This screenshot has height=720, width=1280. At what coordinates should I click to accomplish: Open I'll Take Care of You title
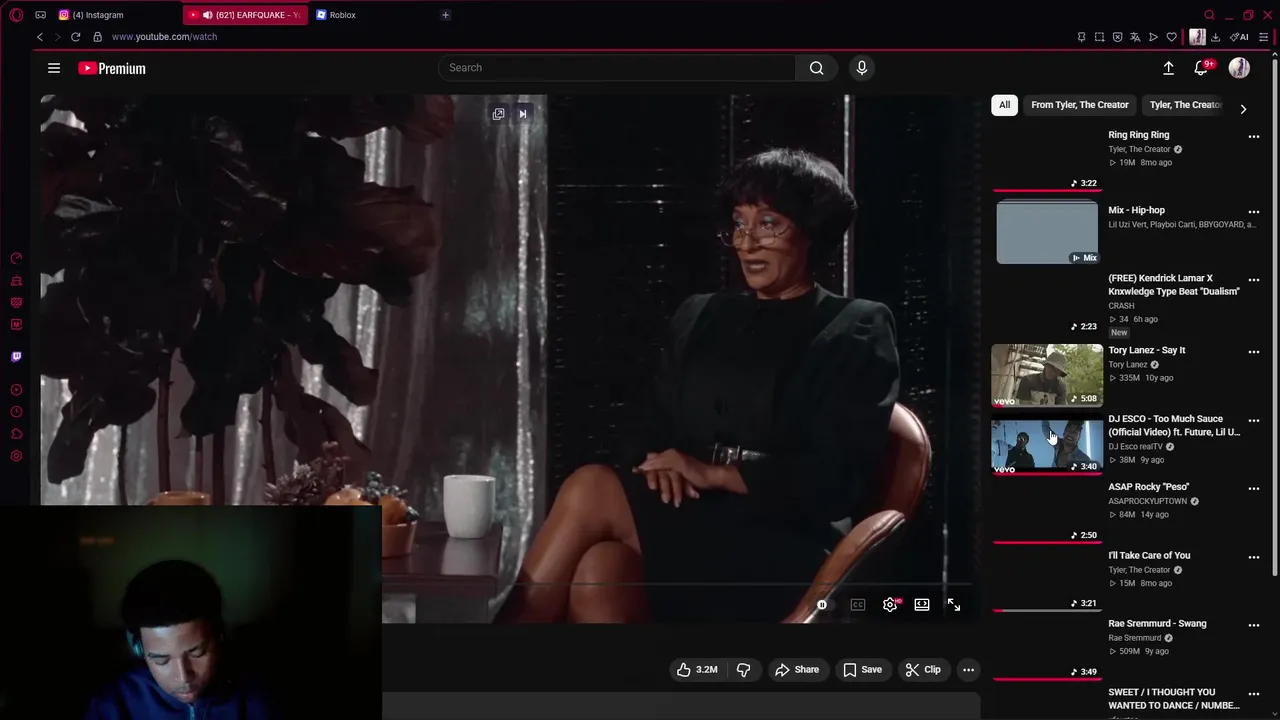pos(1149,556)
